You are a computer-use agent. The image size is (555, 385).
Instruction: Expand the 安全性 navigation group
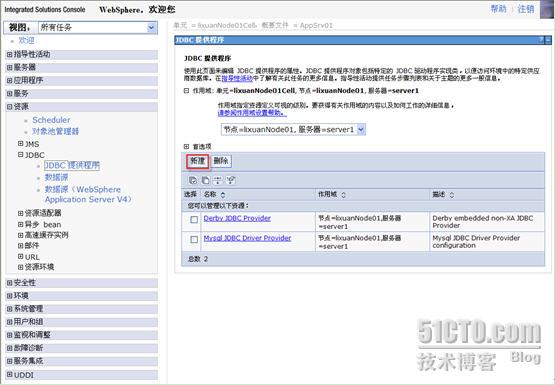tap(10, 283)
